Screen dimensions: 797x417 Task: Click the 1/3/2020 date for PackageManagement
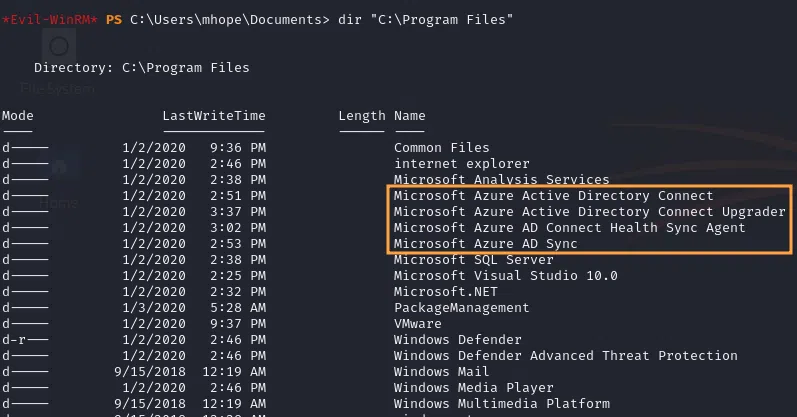pyautogui.click(x=154, y=308)
